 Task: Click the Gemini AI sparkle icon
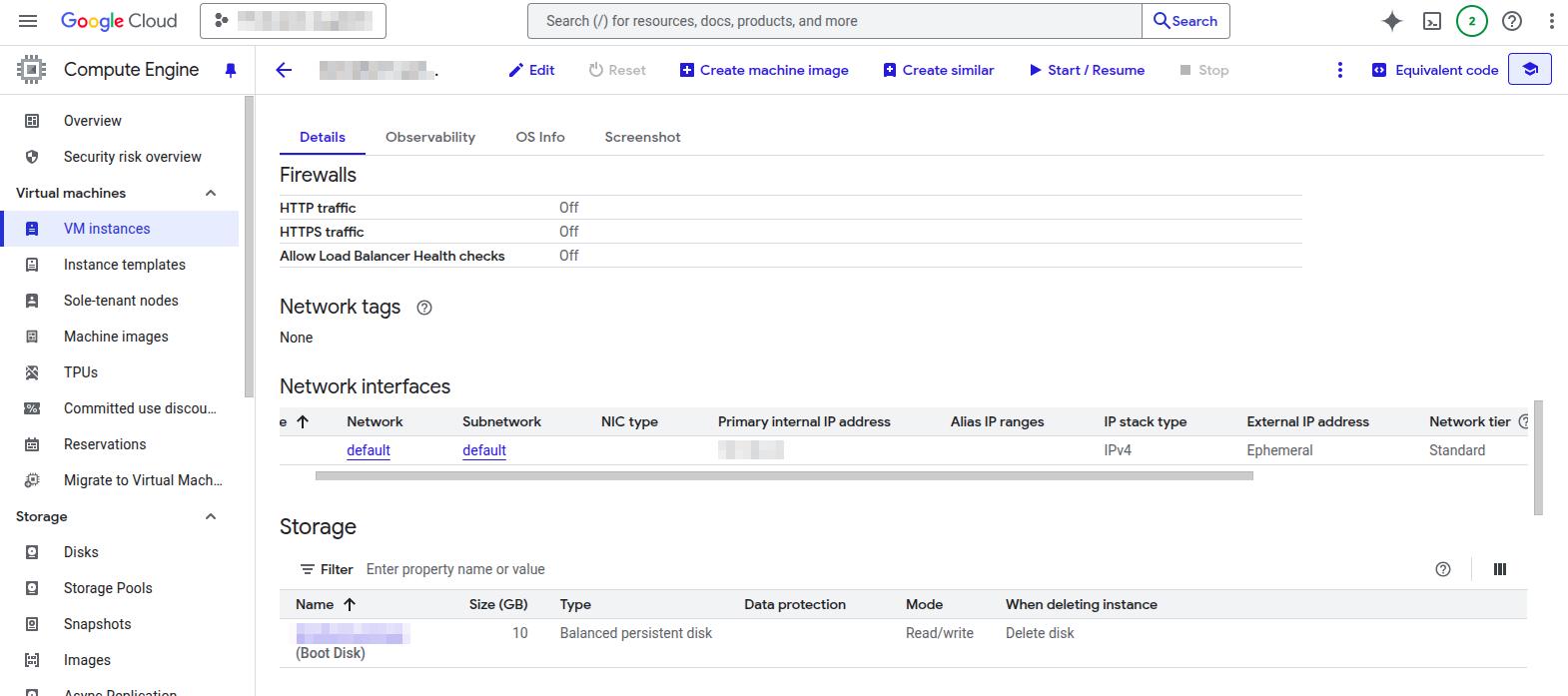tap(1391, 21)
